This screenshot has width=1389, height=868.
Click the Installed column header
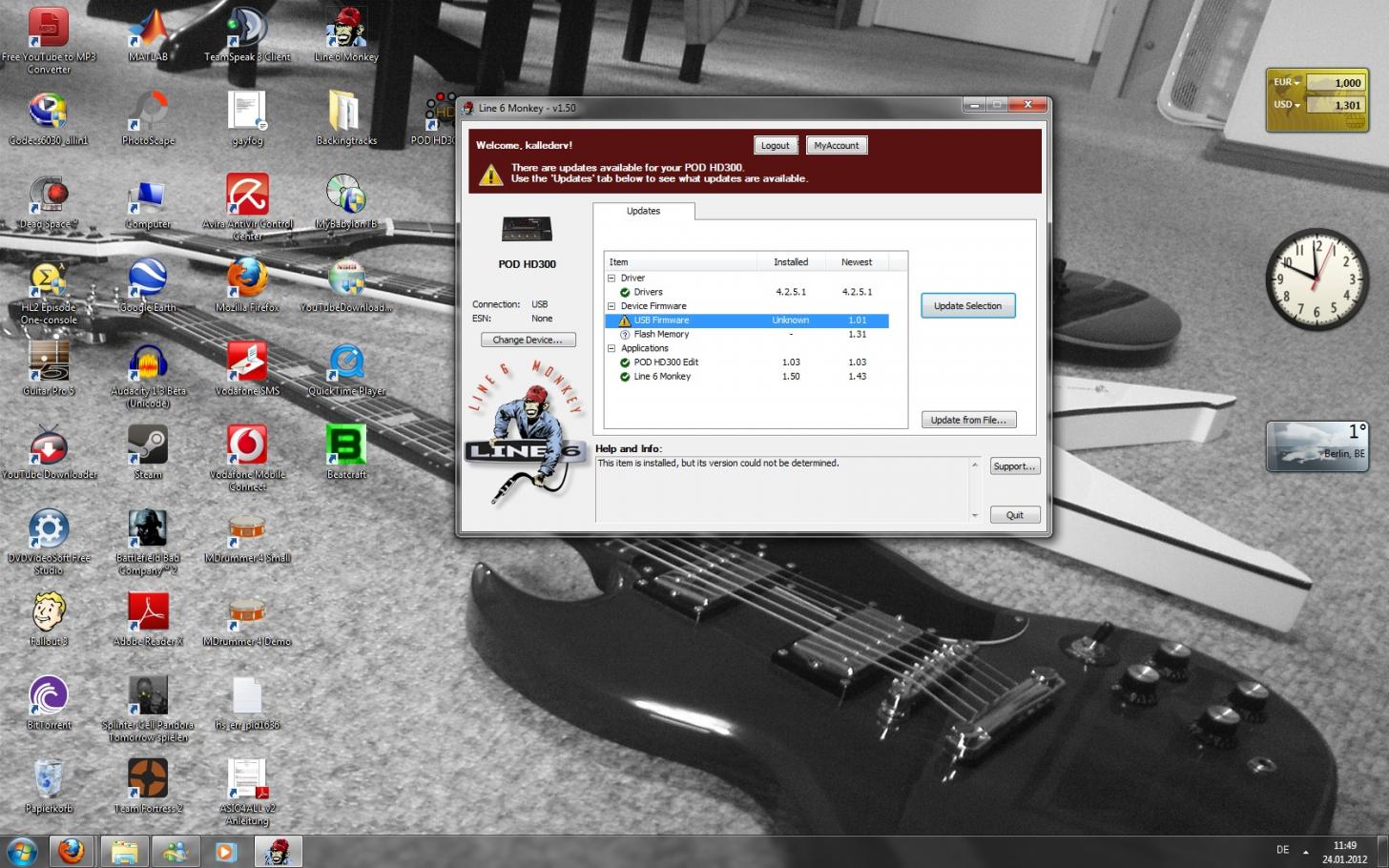coord(791,262)
